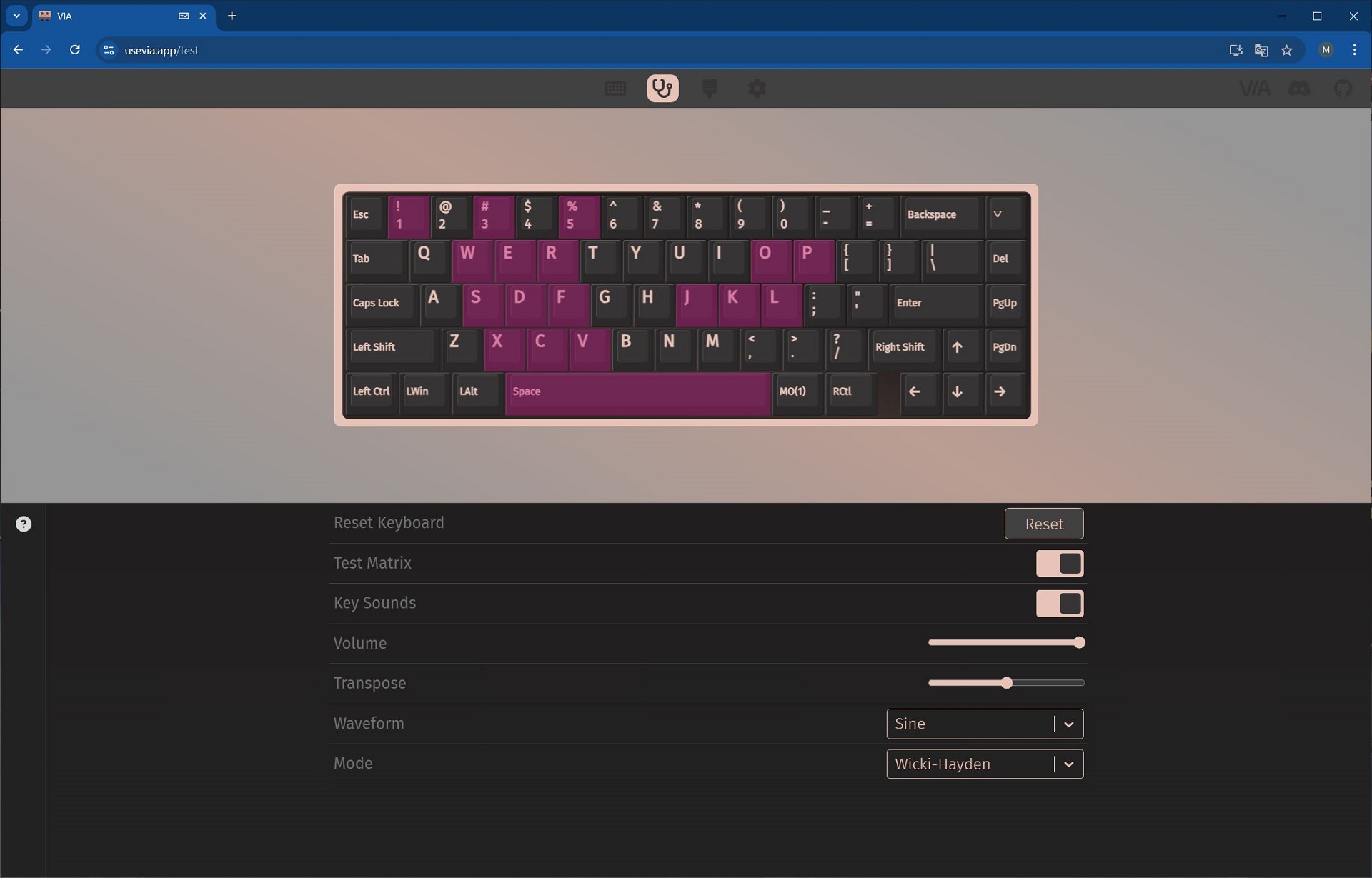Toggle the Test Matrix switch
Screen dimensions: 1372x878
pyautogui.click(x=1060, y=564)
